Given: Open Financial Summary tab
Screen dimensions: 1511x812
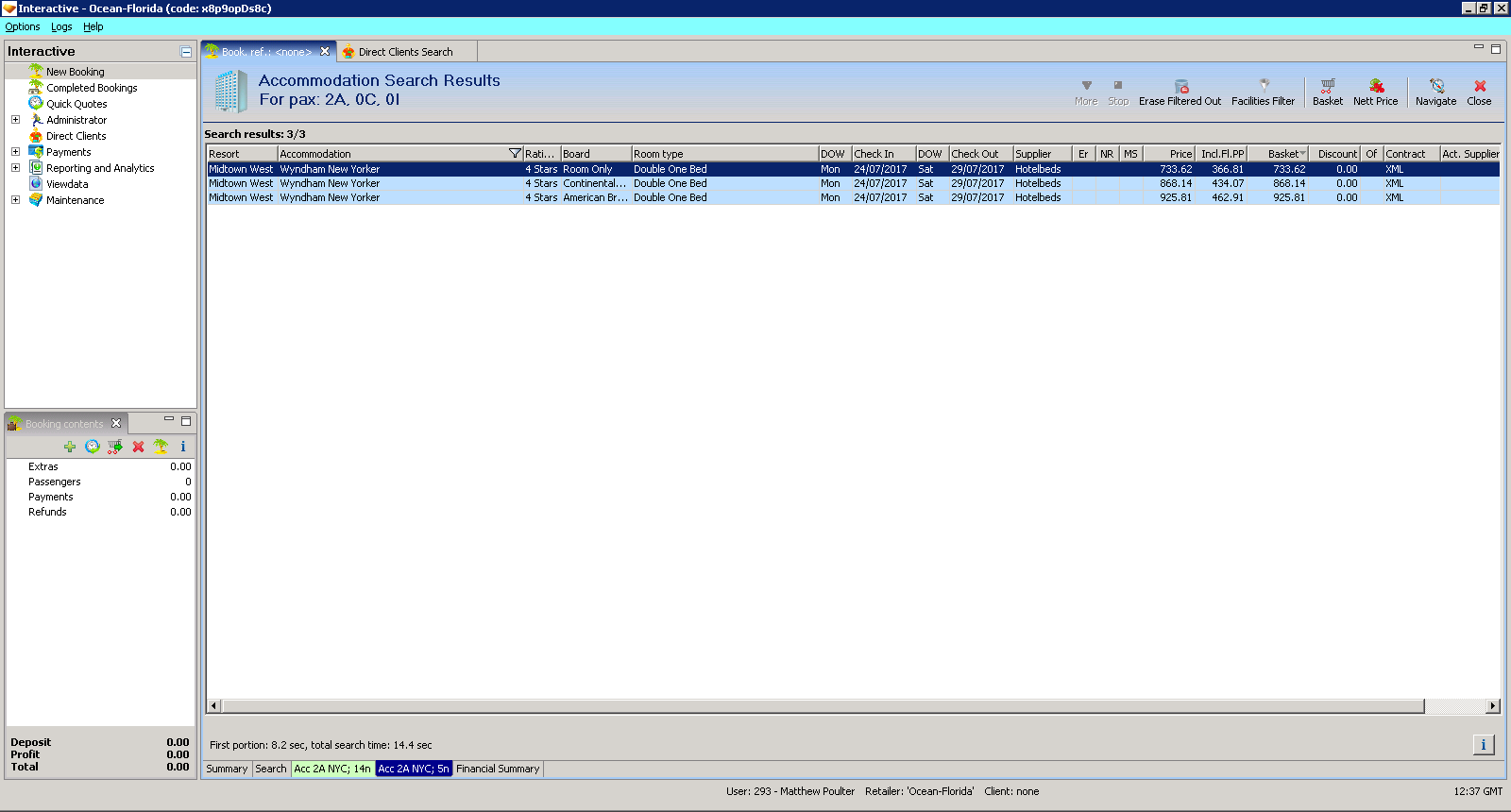Looking at the screenshot, I should pyautogui.click(x=498, y=770).
